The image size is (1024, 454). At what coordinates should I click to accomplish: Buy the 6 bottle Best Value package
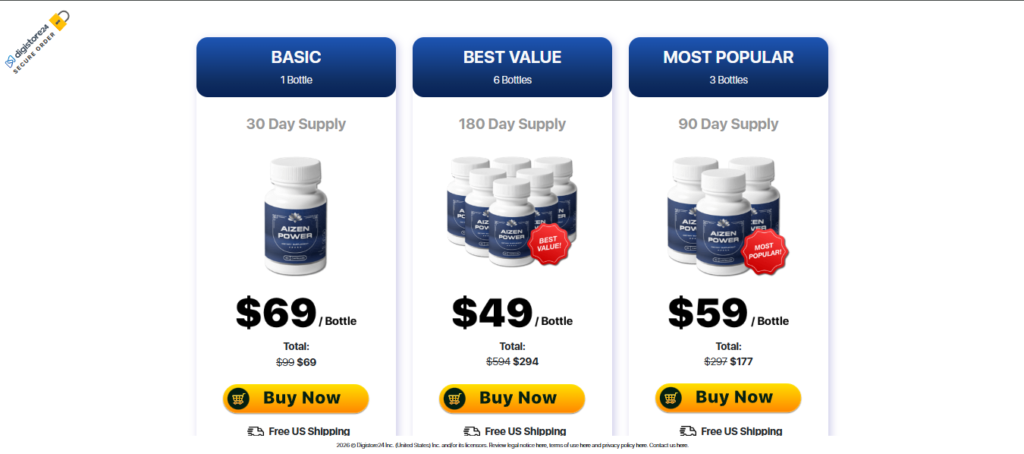[512, 398]
